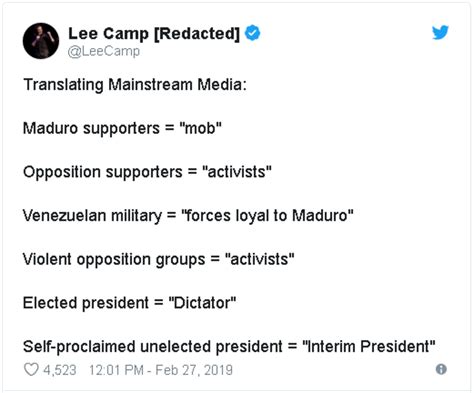474x393 pixels.
Task: Click the "Interim President" quoted phrase
Action: pos(369,346)
